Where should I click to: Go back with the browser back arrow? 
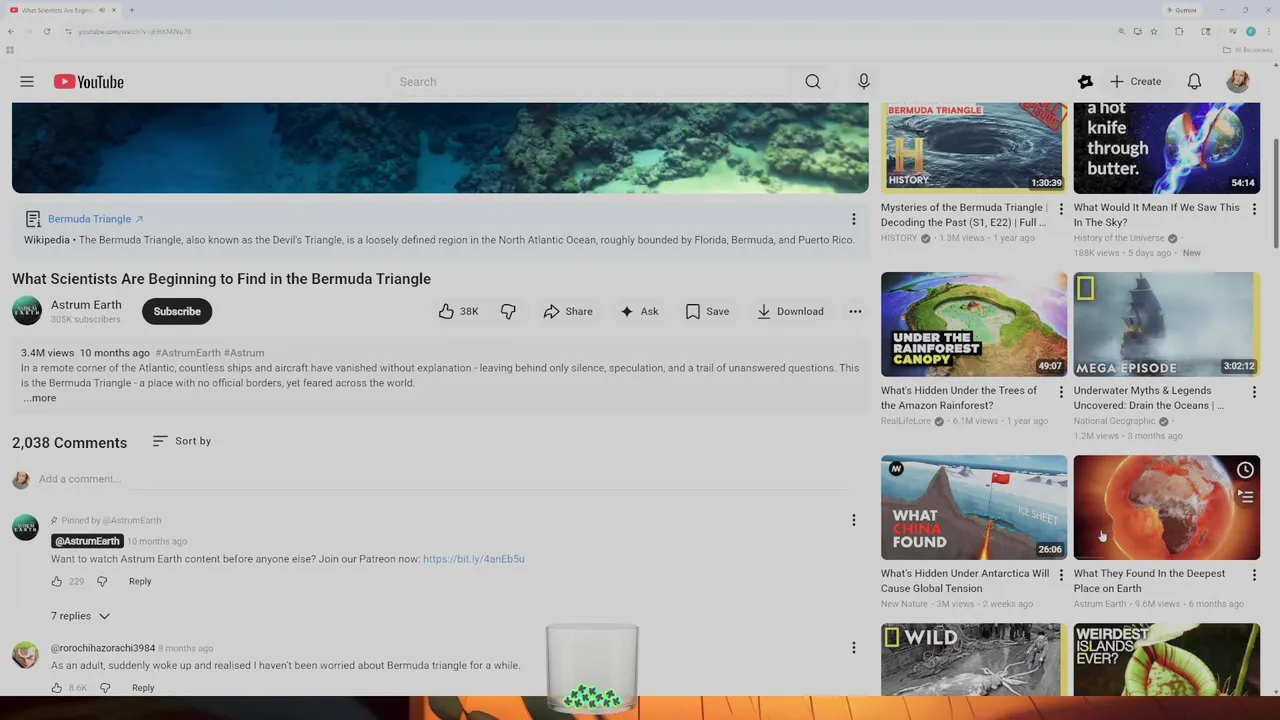tap(10, 31)
